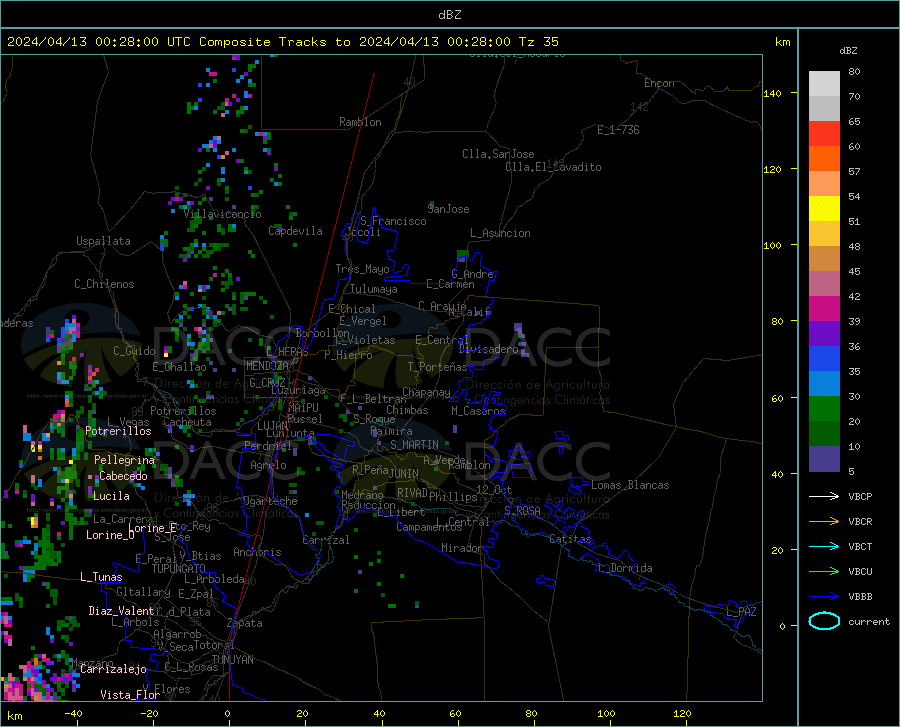Click the blue VBBB arrow legend icon
Screen dimensions: 900x727
click(824, 597)
